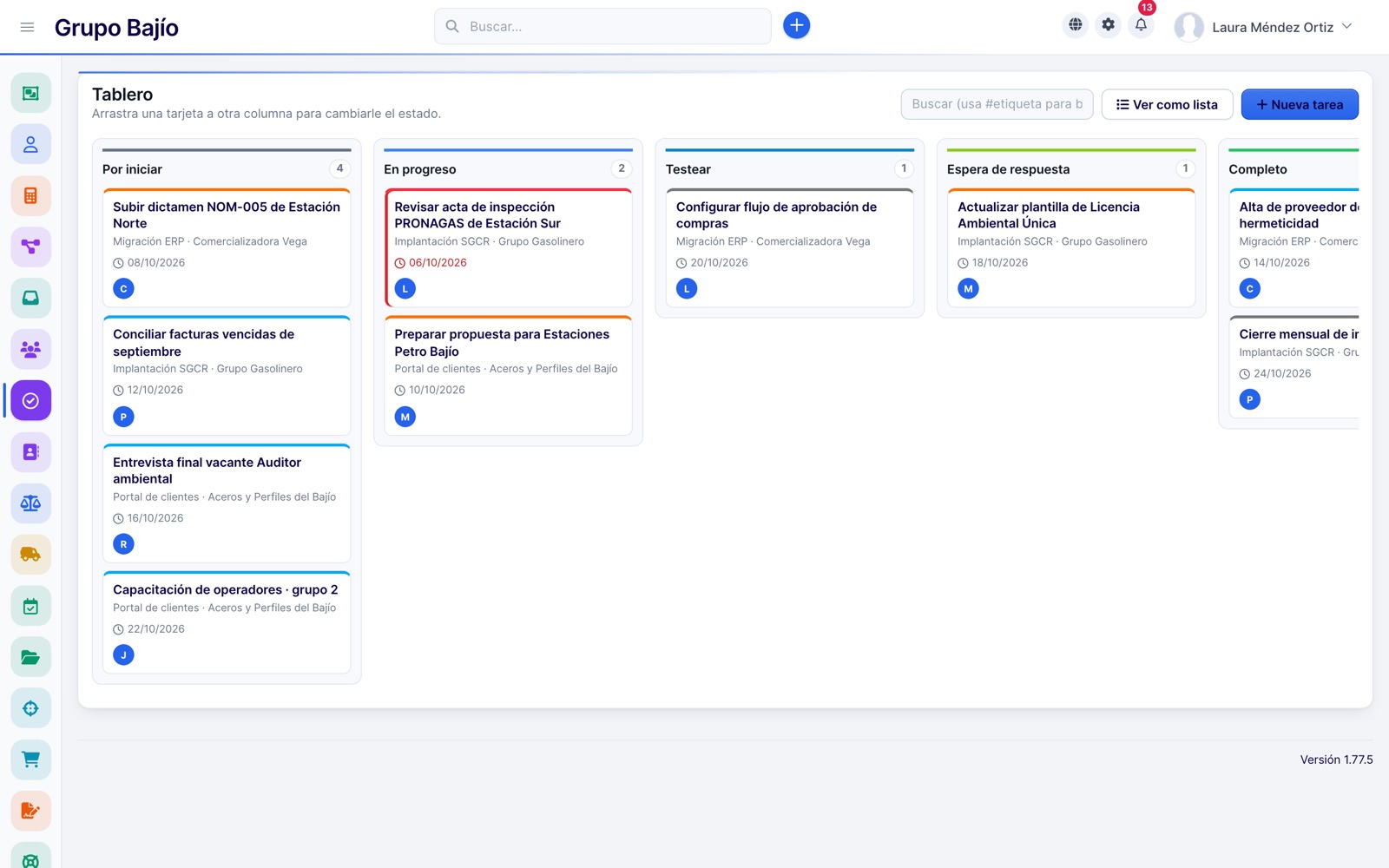Open card Entrevista final vacante Auditor ambiental
The height and width of the screenshot is (868, 1389).
click(x=227, y=503)
